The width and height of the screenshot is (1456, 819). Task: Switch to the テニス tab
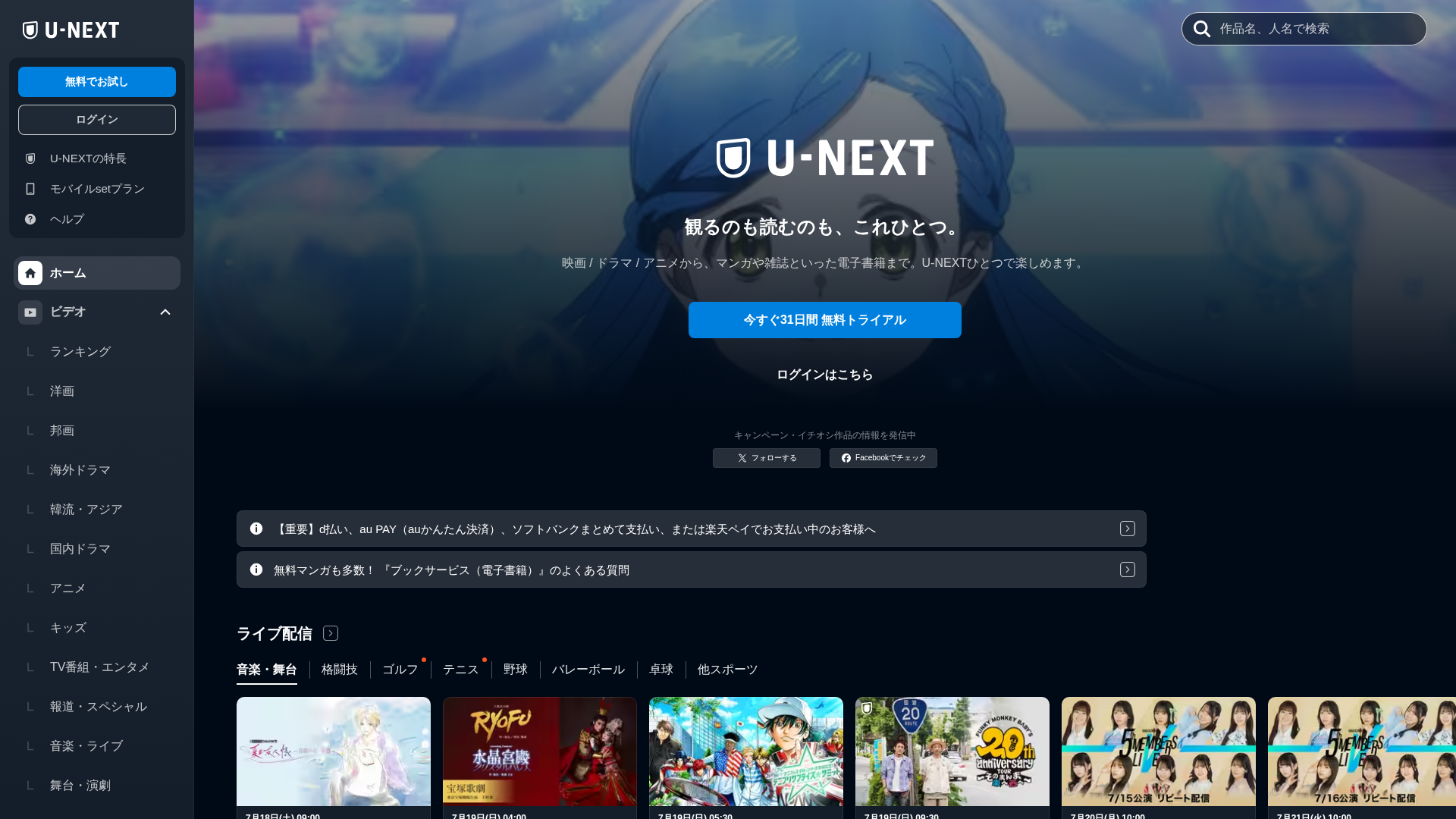click(461, 670)
